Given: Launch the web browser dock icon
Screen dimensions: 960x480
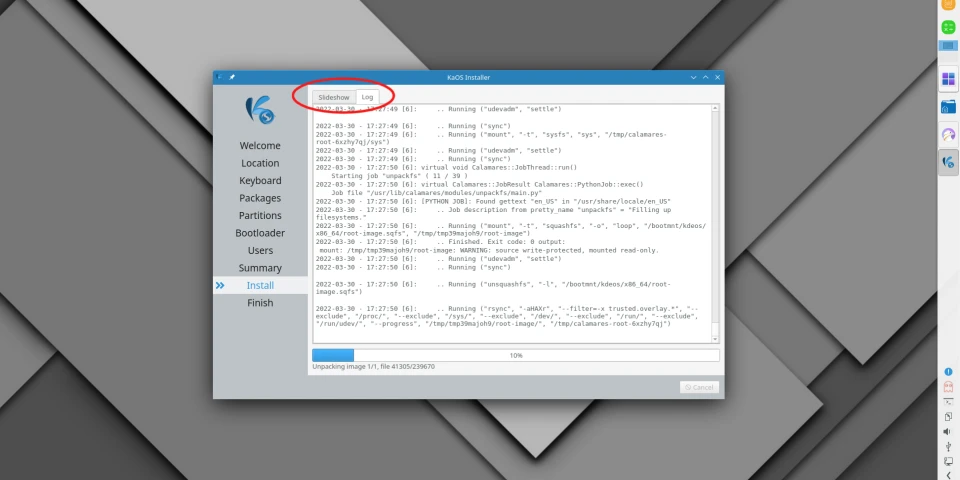Looking at the screenshot, I should [x=948, y=134].
